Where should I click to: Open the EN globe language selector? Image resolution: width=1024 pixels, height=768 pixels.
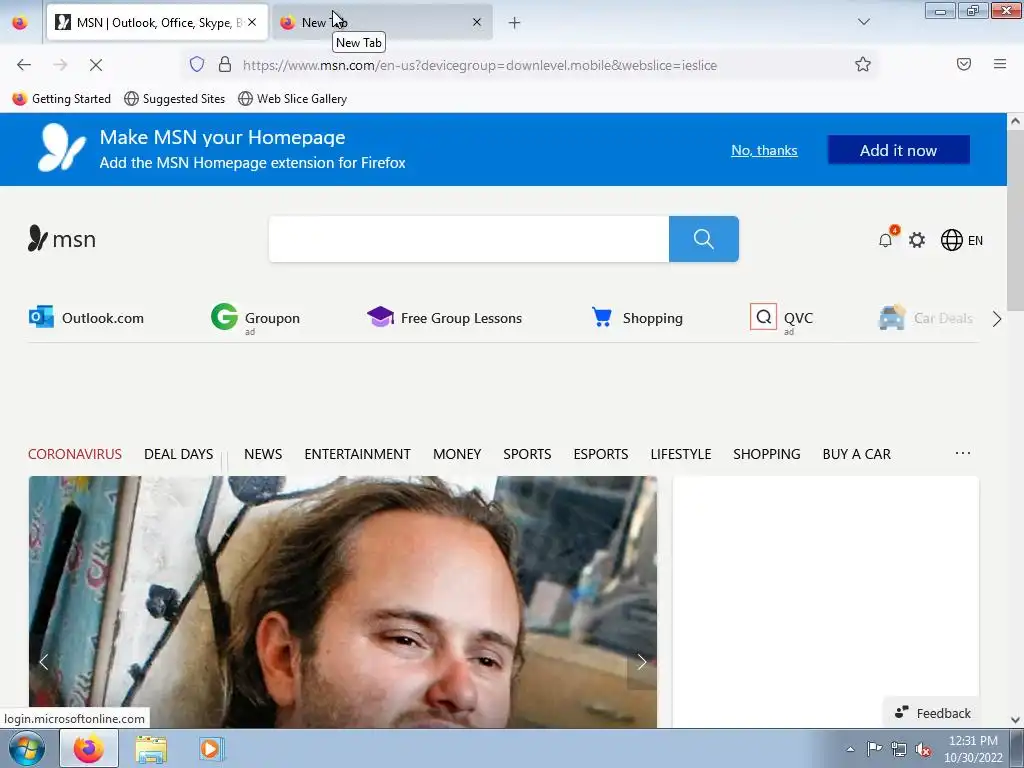(x=961, y=240)
